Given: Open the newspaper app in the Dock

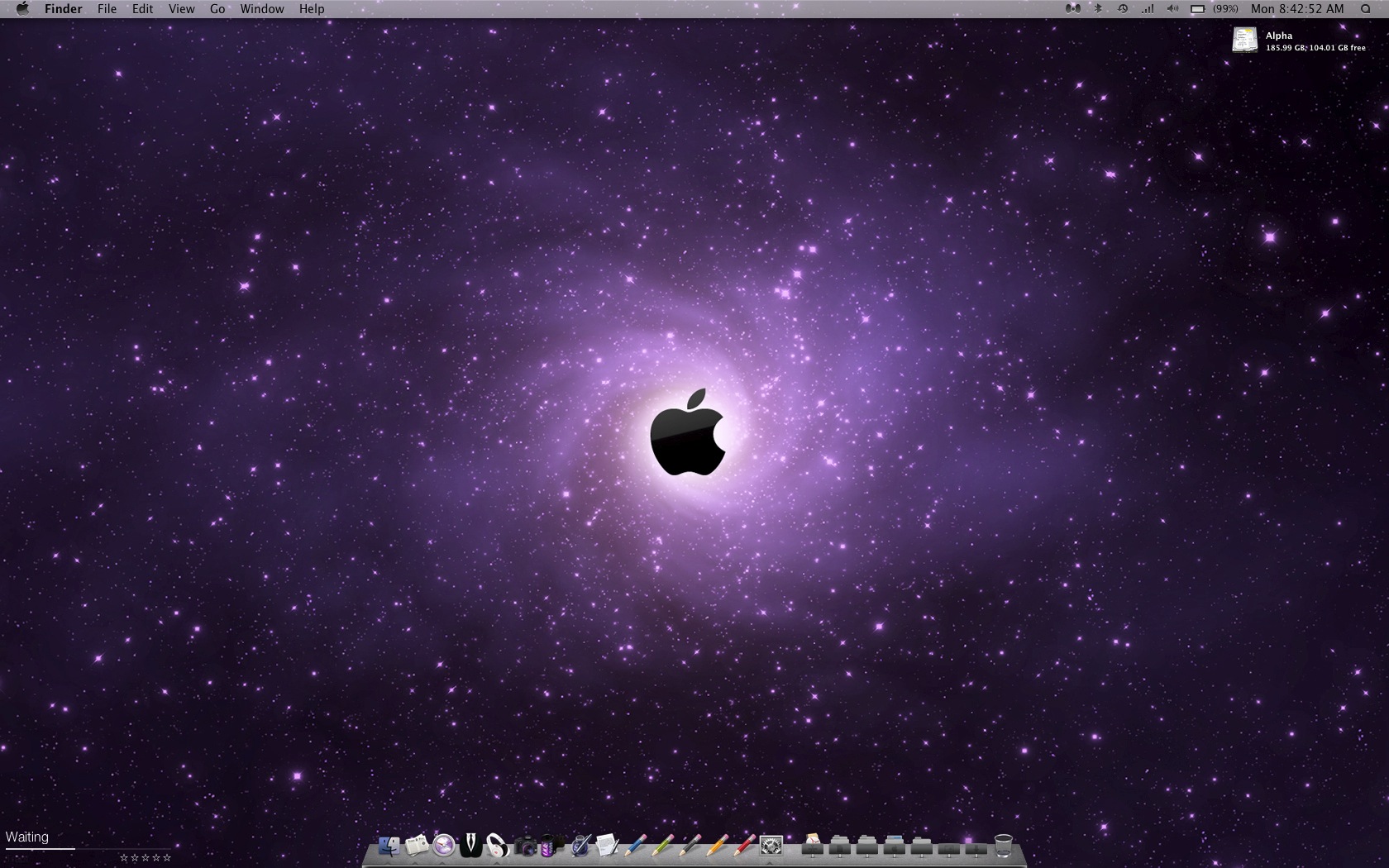Looking at the screenshot, I should pyautogui.click(x=417, y=846).
